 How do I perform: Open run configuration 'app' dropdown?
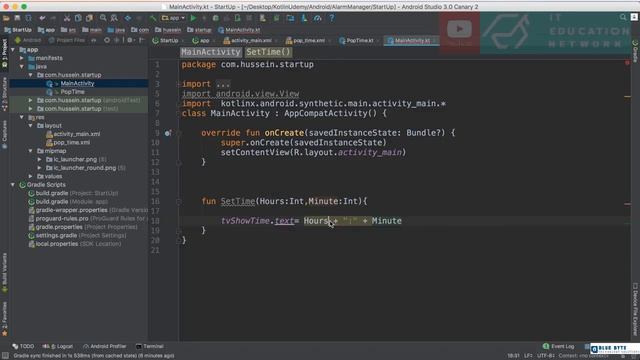tap(173, 18)
